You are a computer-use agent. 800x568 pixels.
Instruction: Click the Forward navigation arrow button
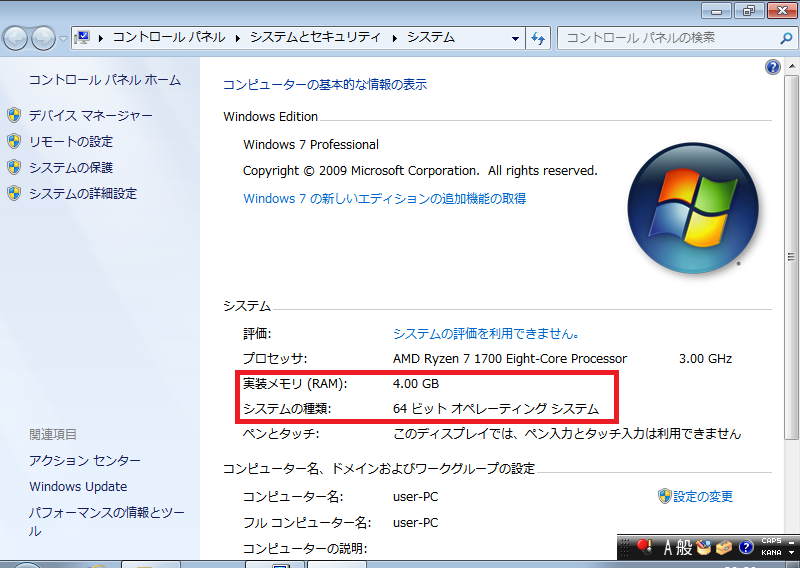(x=44, y=39)
